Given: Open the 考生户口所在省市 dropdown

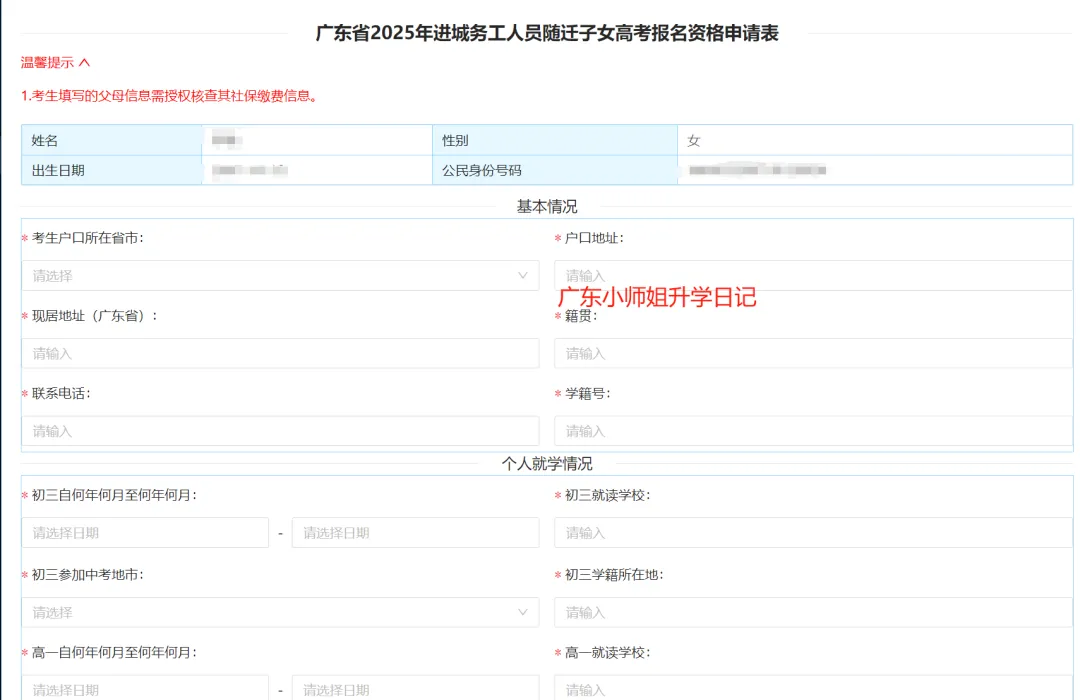Looking at the screenshot, I should 280,276.
